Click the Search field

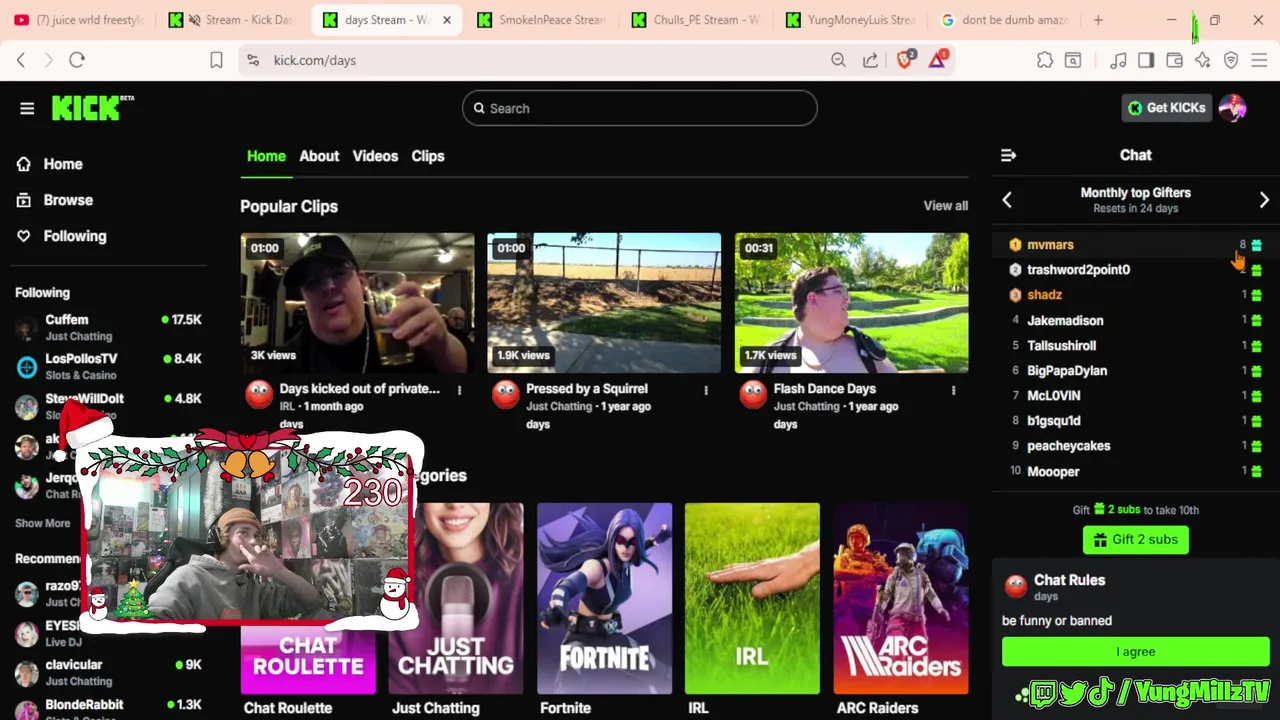click(640, 108)
